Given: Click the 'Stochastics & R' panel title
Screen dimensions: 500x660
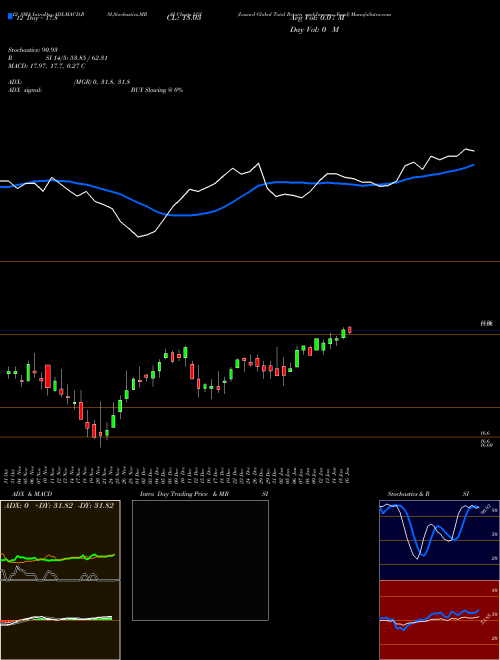Looking at the screenshot, I should 409,494.
